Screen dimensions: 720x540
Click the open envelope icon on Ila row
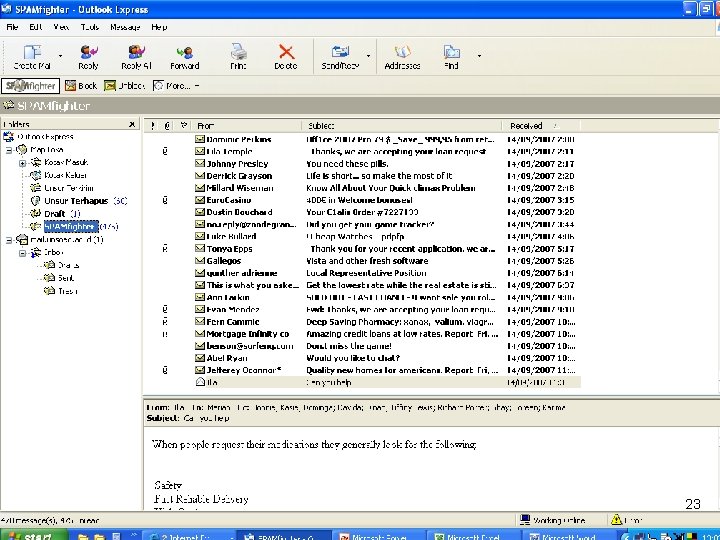(x=200, y=382)
